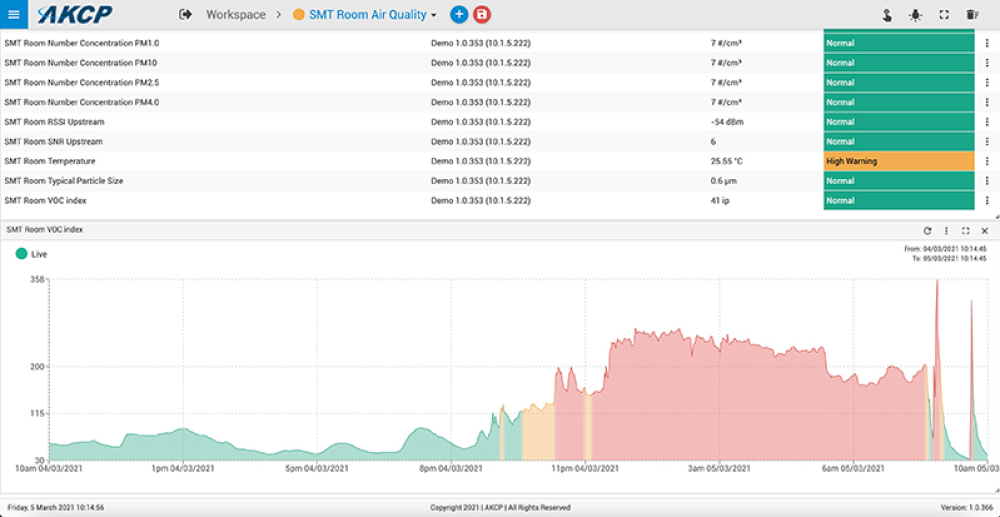
Task: Click Normal status of VOC index row
Action: tap(899, 201)
